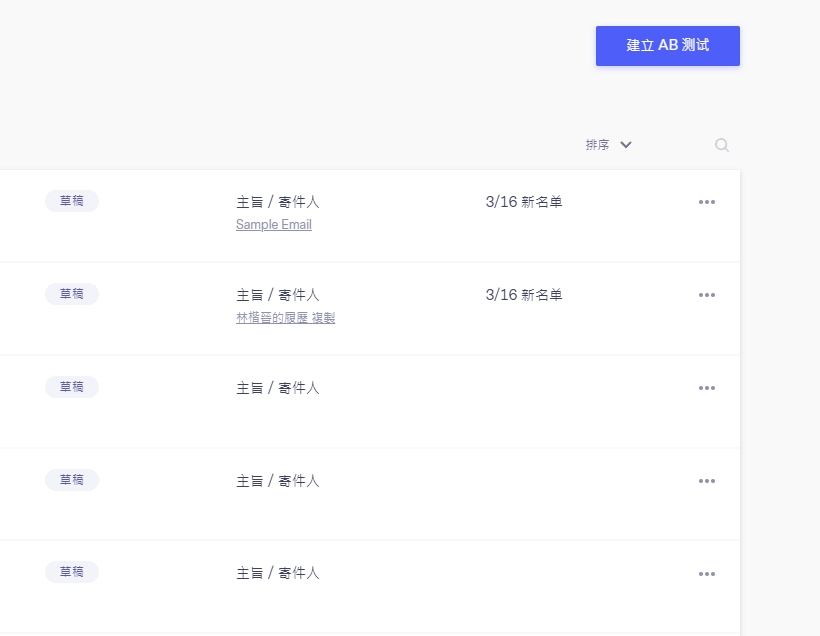This screenshot has width=820, height=636.
Task: Click 主旨 / 寄件人 above 林楷晉的履歷 複製
Action: click(278, 295)
